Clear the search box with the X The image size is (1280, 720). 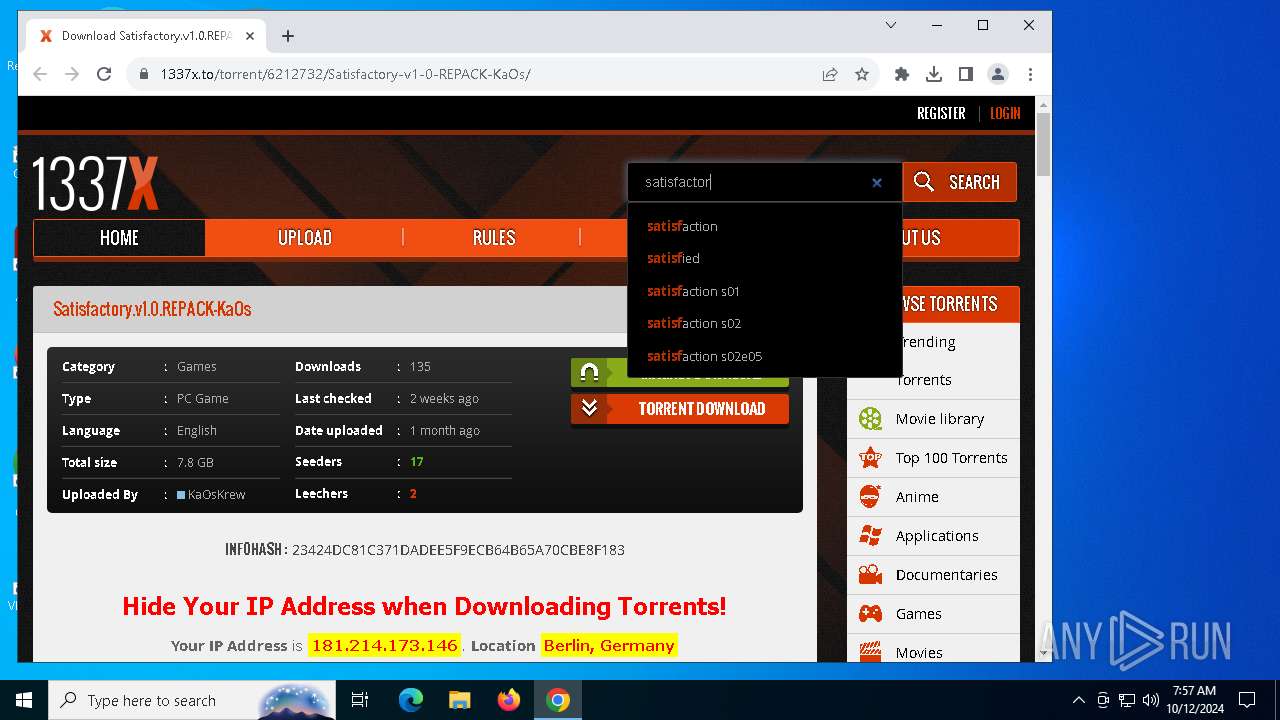877,182
